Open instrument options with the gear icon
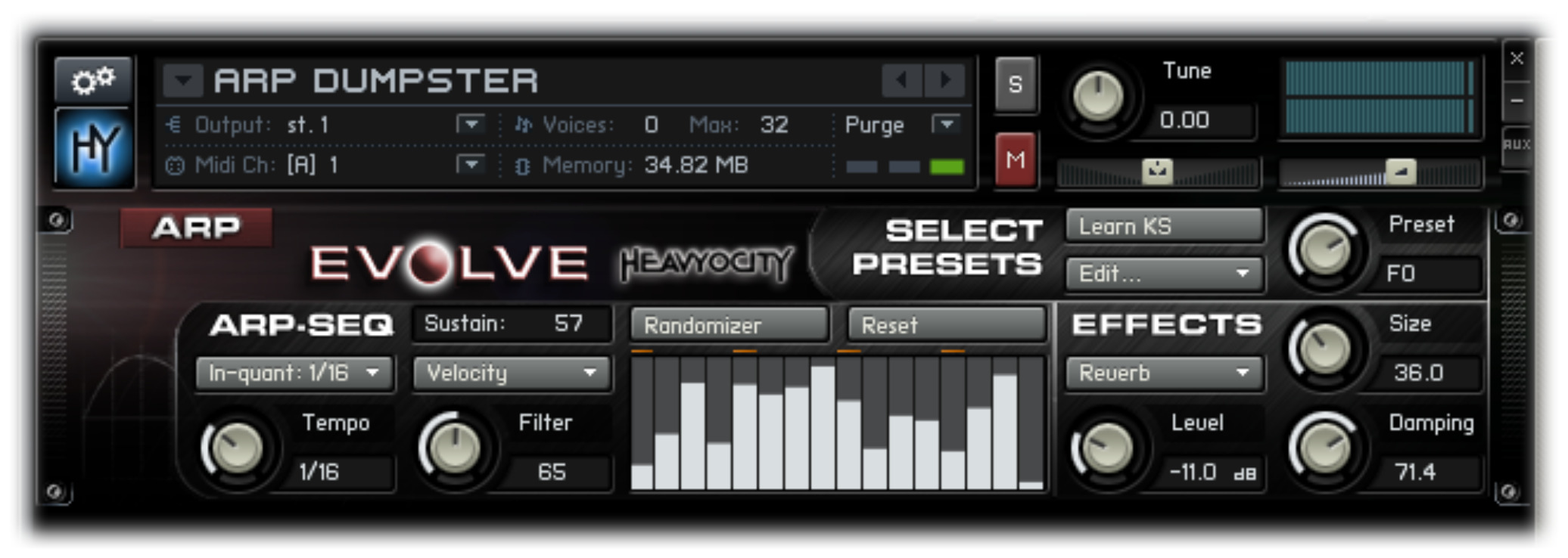This screenshot has height=558, width=1568. point(92,79)
